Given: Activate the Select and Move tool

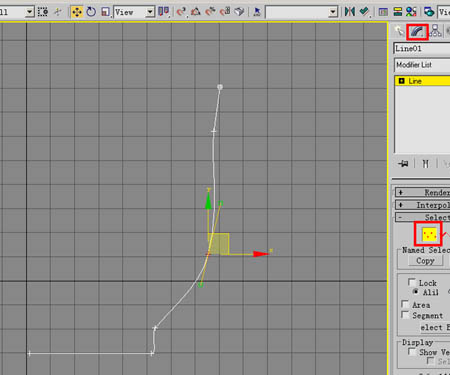Looking at the screenshot, I should tap(77, 12).
